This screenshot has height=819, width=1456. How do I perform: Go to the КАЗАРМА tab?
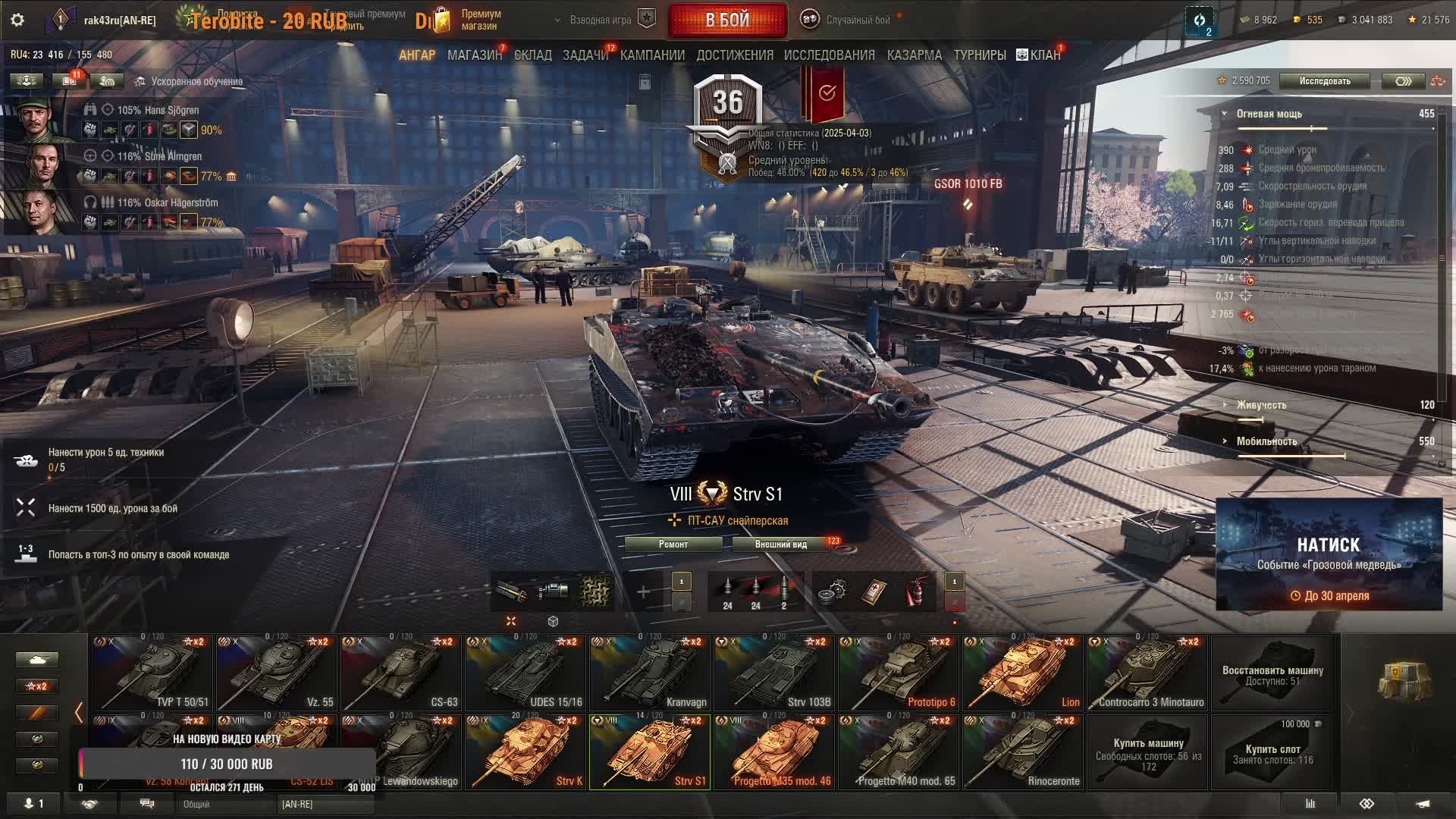(x=915, y=55)
